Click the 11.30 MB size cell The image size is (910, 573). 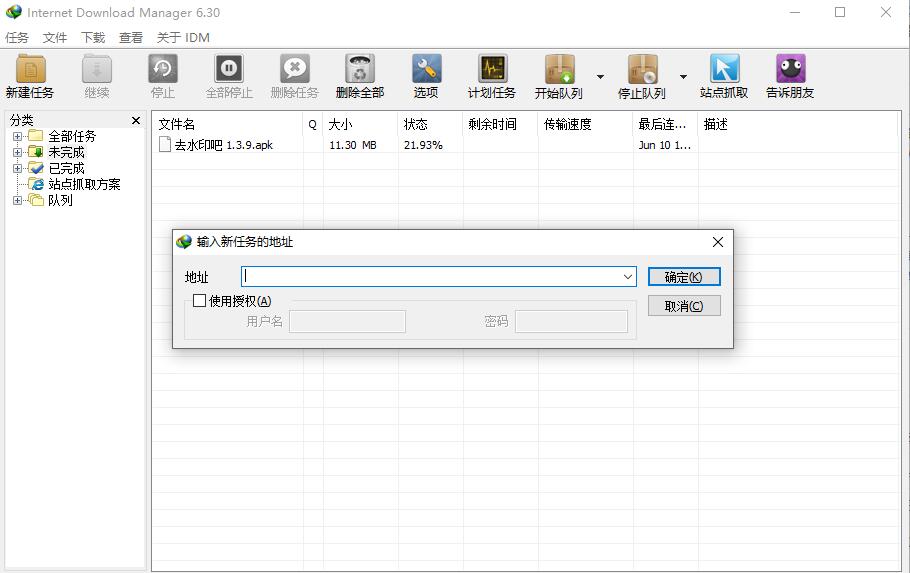point(353,145)
